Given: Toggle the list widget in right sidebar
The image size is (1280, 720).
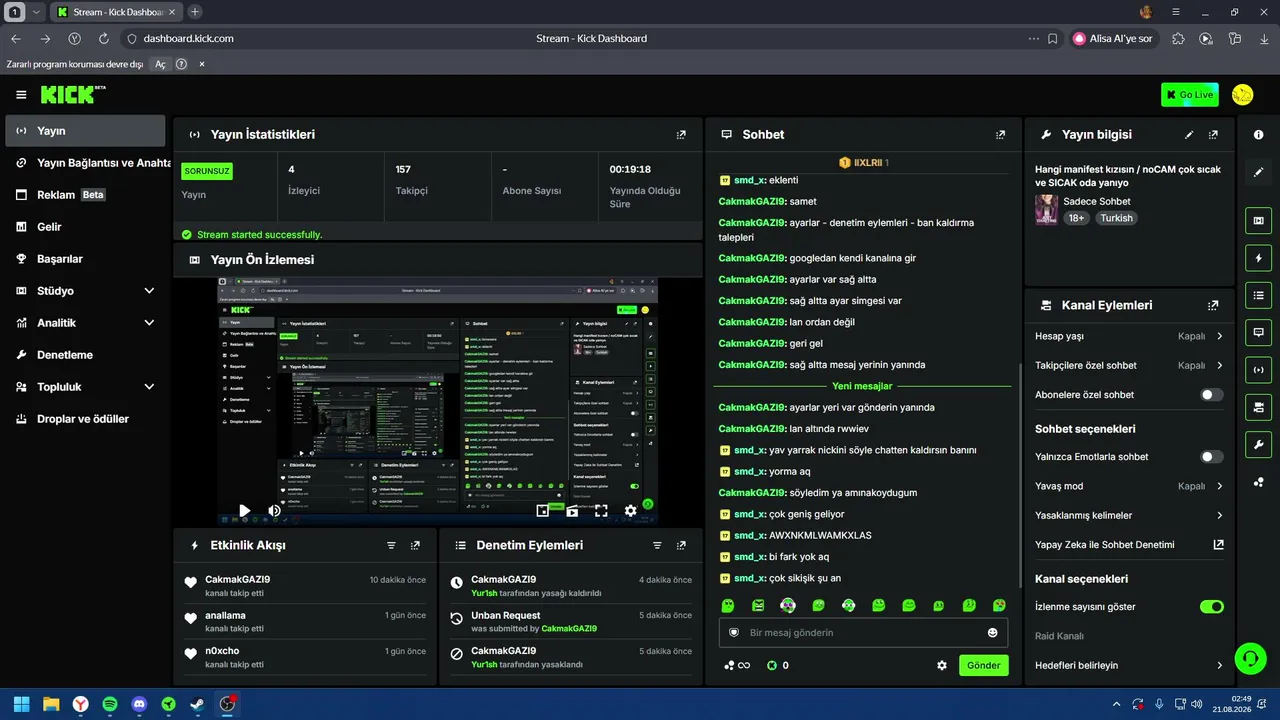Looking at the screenshot, I should pyautogui.click(x=1258, y=295).
